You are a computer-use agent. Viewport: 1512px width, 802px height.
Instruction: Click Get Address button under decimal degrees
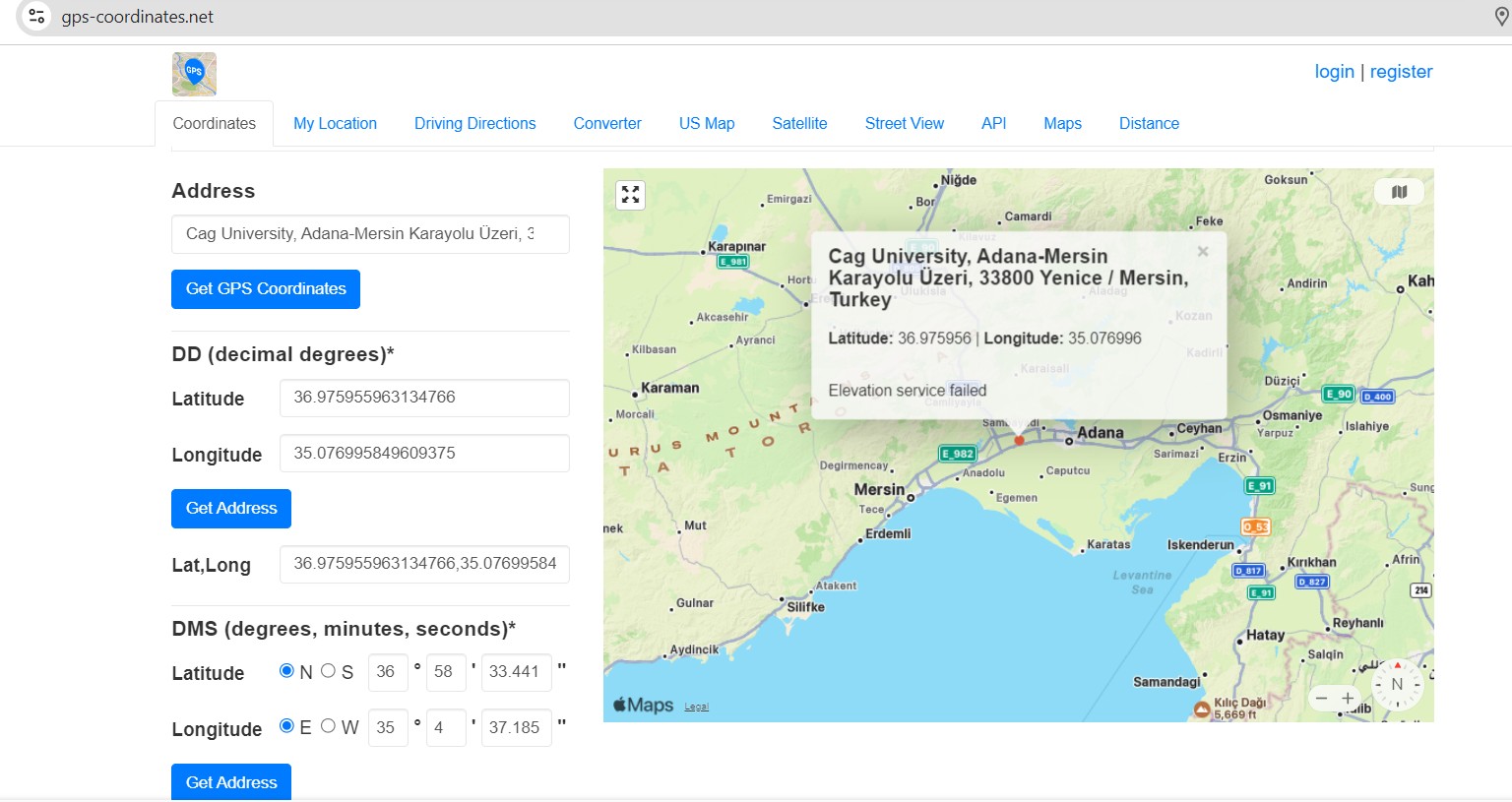(231, 509)
